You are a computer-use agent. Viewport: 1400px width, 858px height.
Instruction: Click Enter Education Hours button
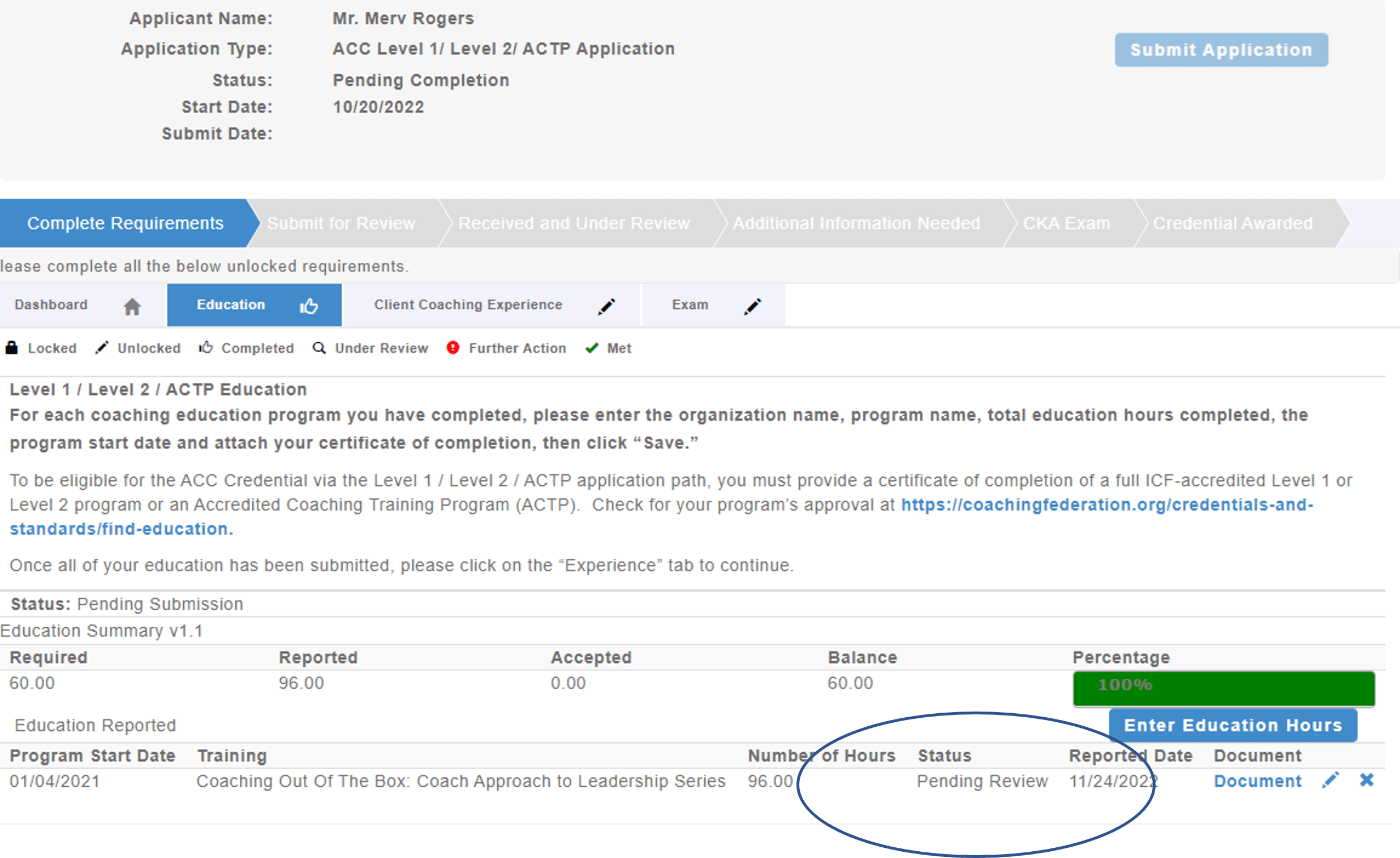1233,725
